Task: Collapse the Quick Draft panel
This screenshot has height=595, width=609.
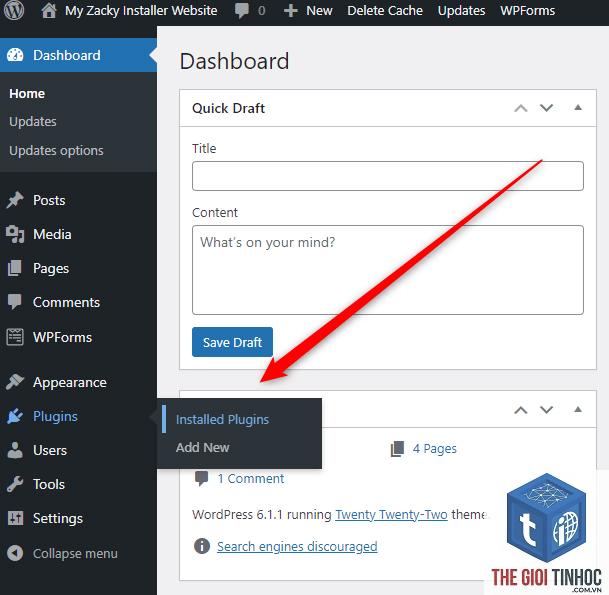Action: click(578, 108)
